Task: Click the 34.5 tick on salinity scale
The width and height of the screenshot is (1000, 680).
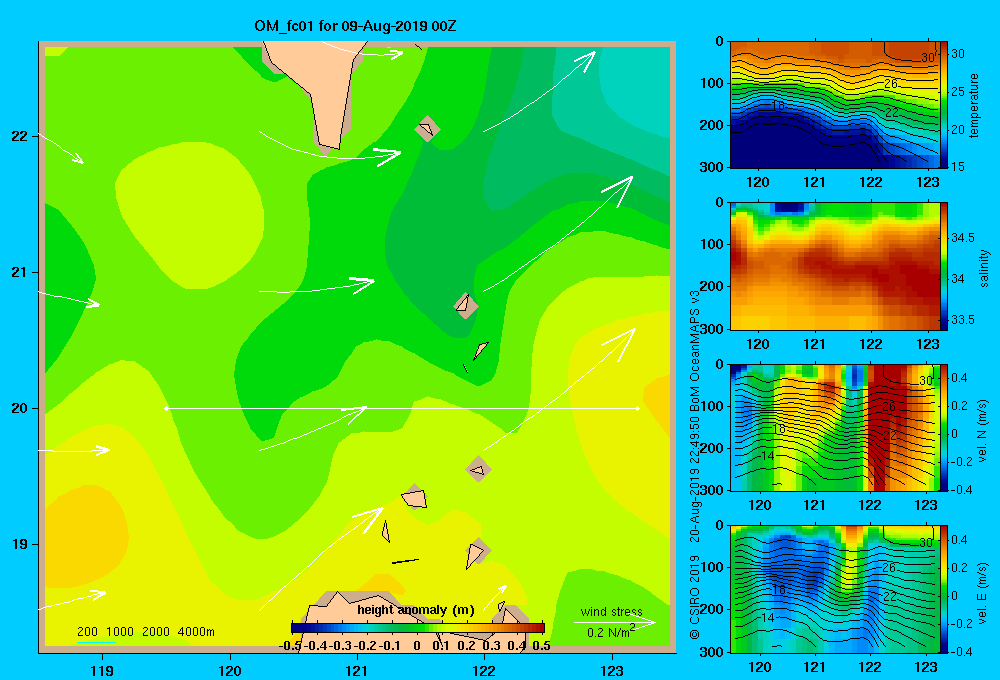Action: click(x=962, y=238)
